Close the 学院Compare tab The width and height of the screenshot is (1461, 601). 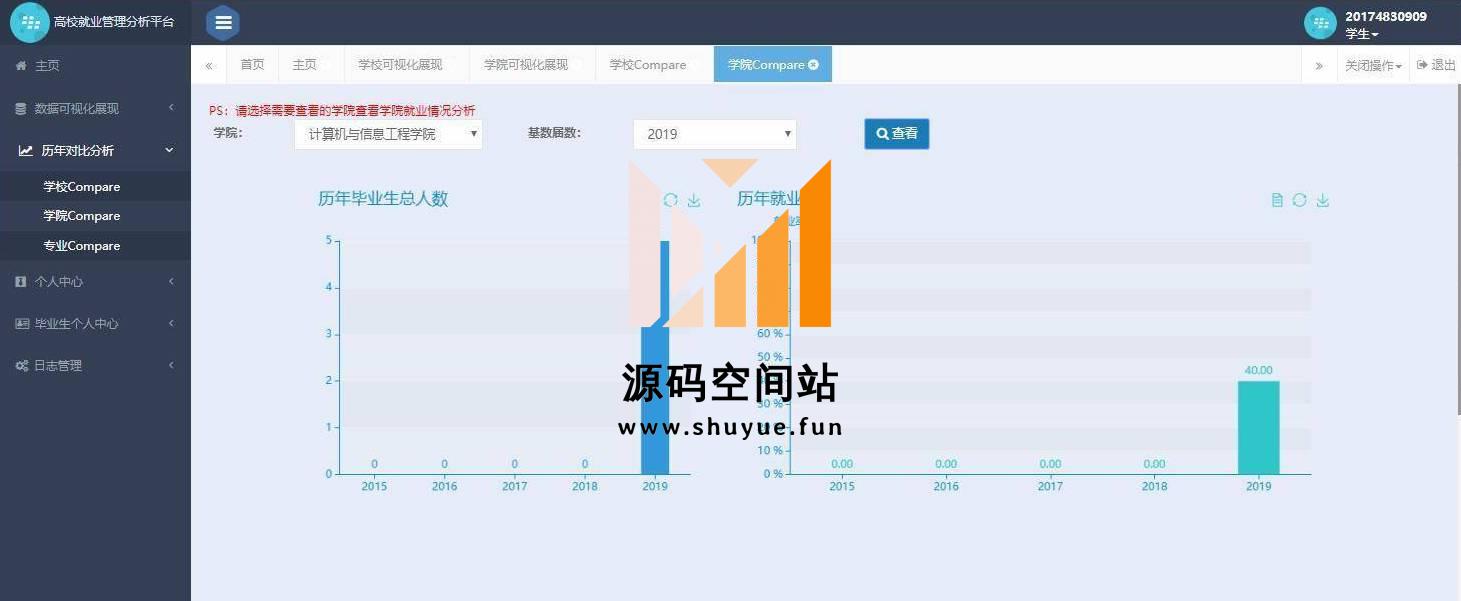pyautogui.click(x=813, y=65)
